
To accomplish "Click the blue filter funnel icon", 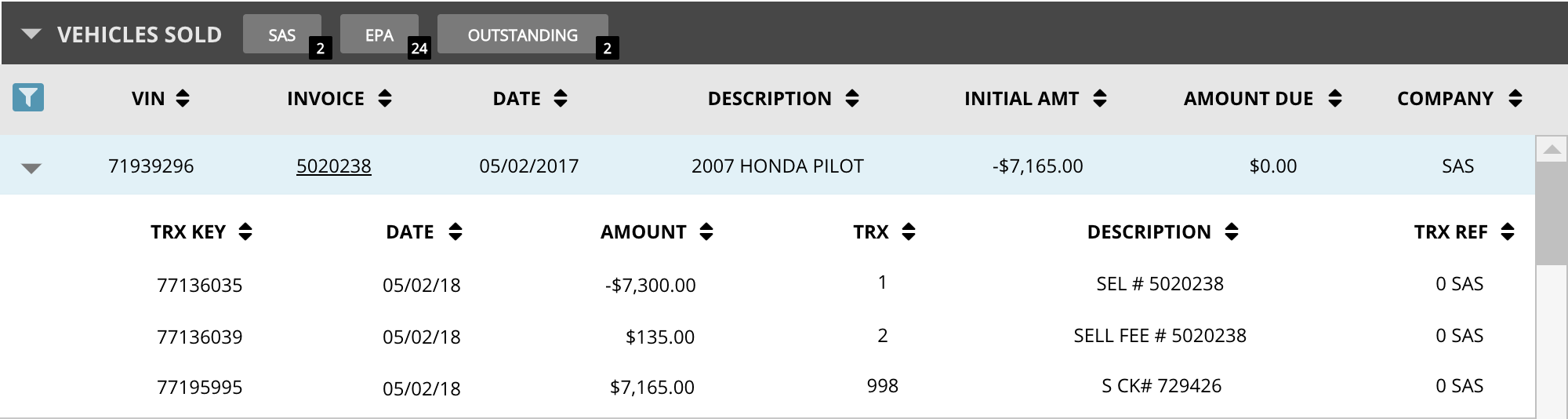I will coord(28,98).
